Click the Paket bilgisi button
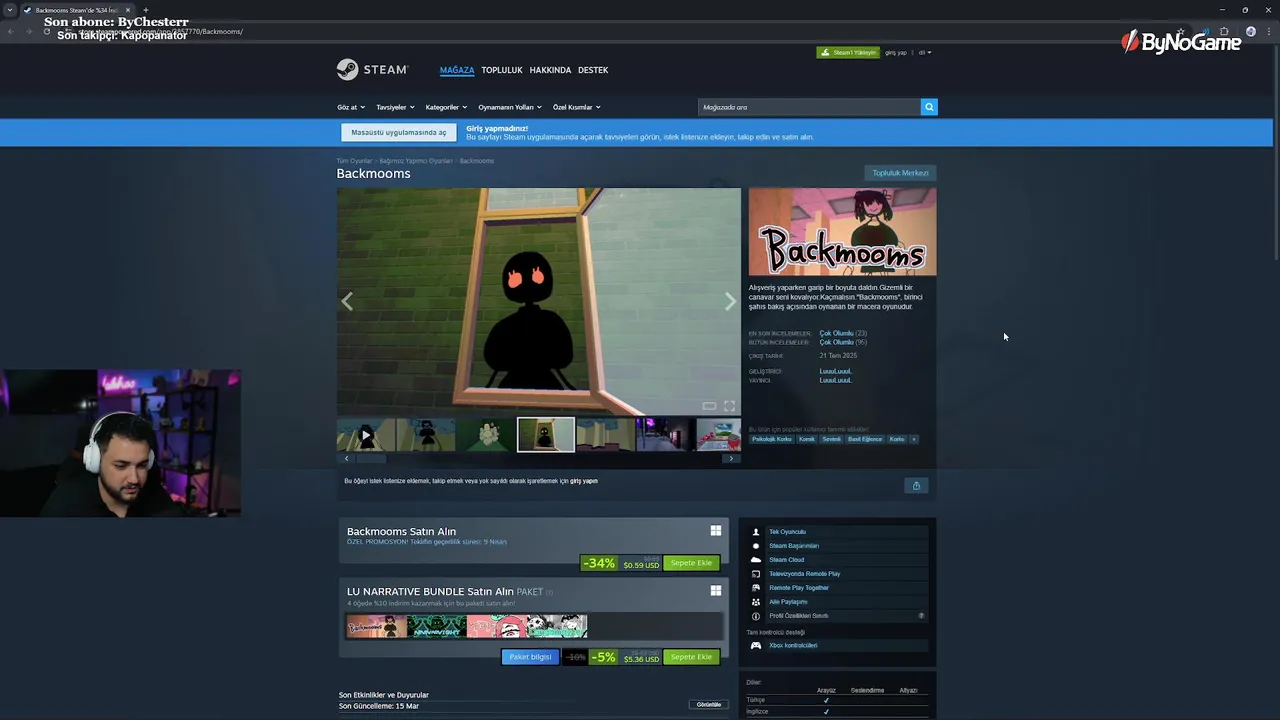1280x720 pixels. tap(530, 657)
